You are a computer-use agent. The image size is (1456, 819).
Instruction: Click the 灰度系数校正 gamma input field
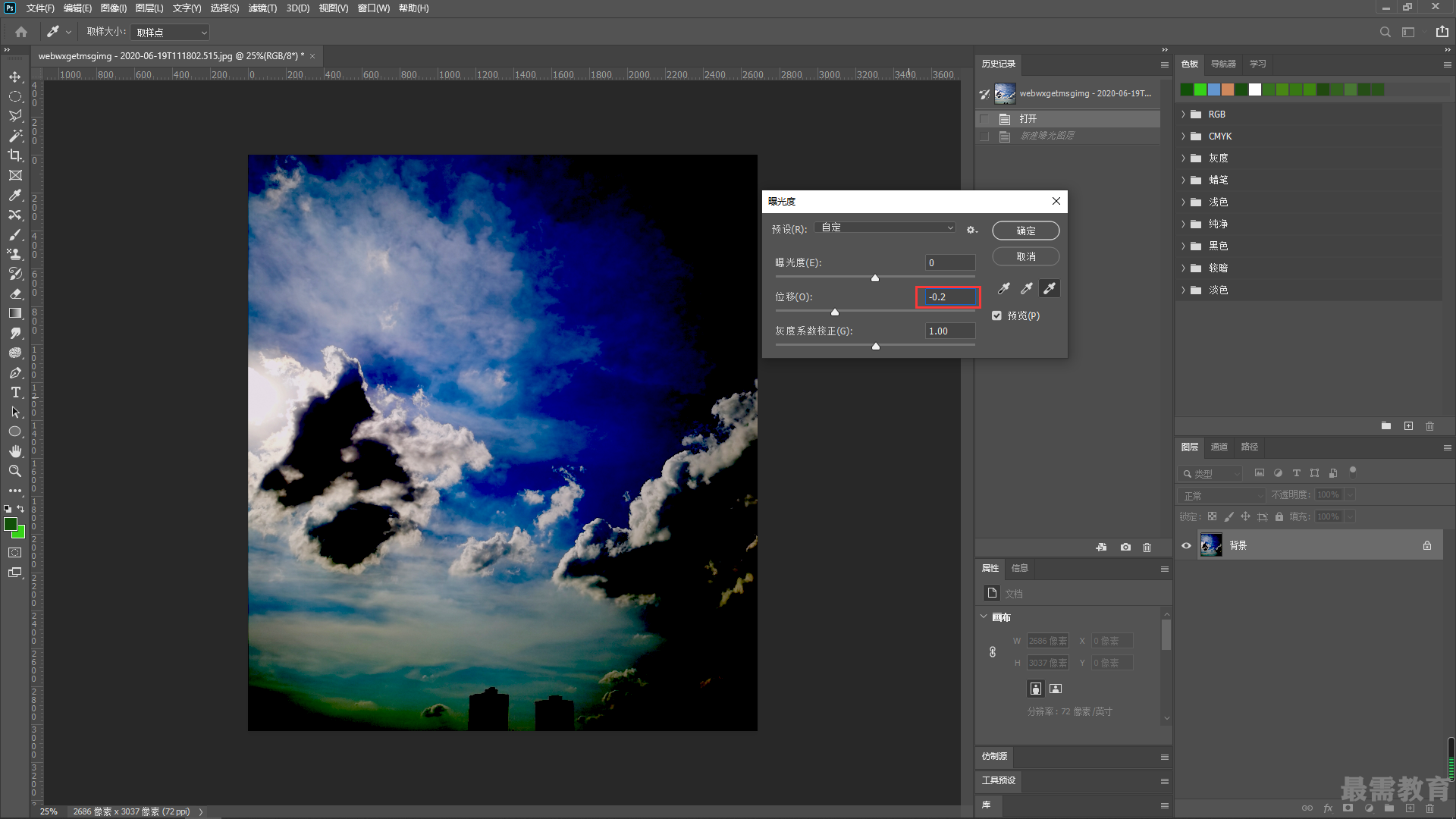click(x=949, y=331)
